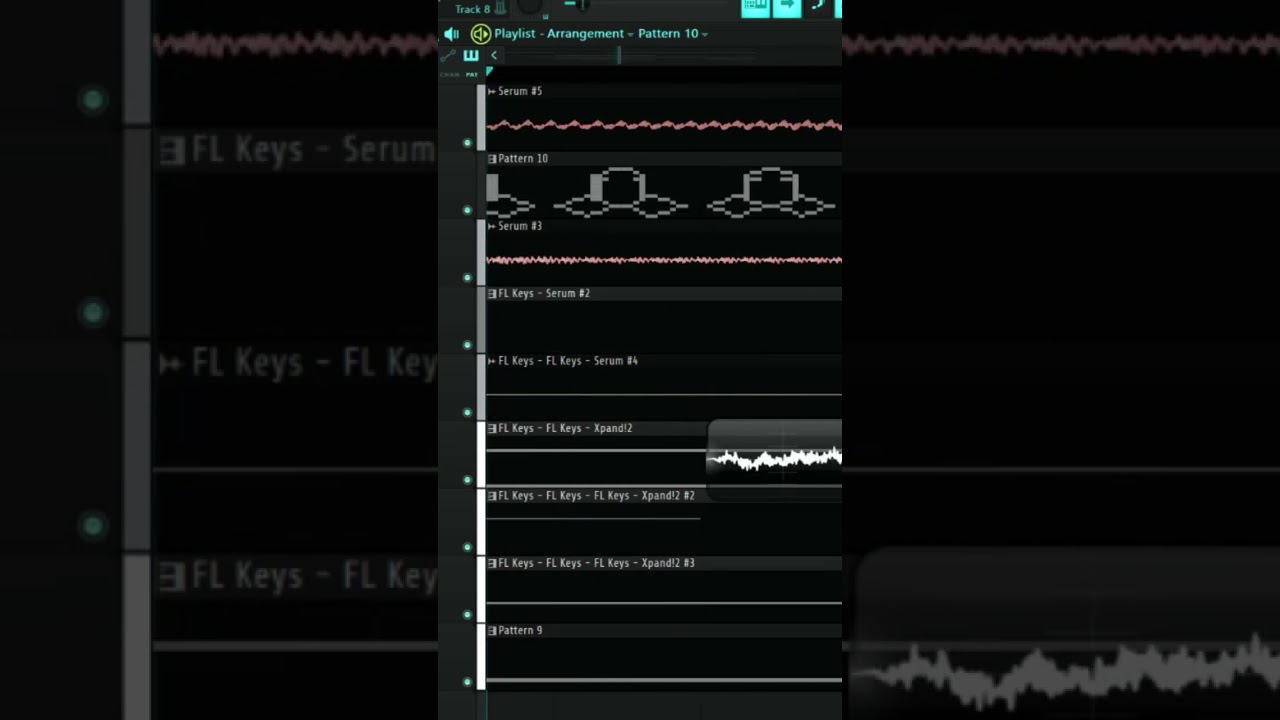Select the Serum #5 clip title
The height and width of the screenshot is (720, 1280).
click(x=520, y=91)
